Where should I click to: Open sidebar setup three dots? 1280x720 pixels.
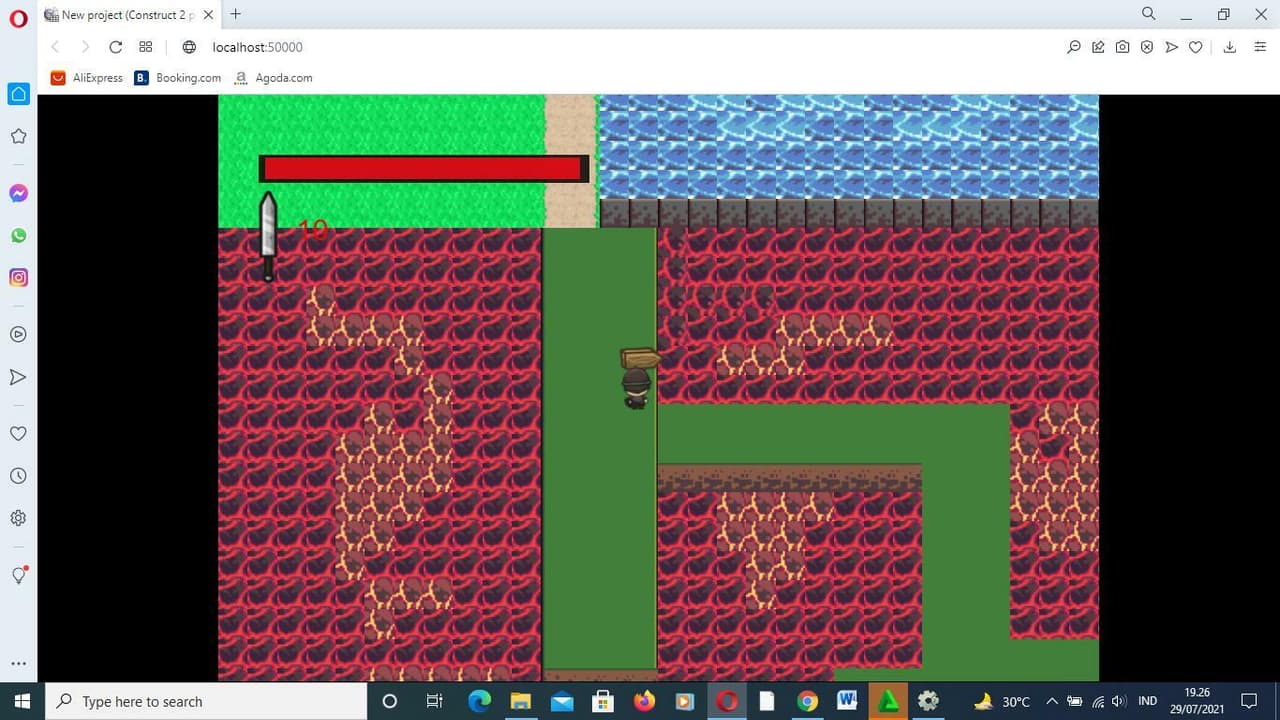point(18,663)
